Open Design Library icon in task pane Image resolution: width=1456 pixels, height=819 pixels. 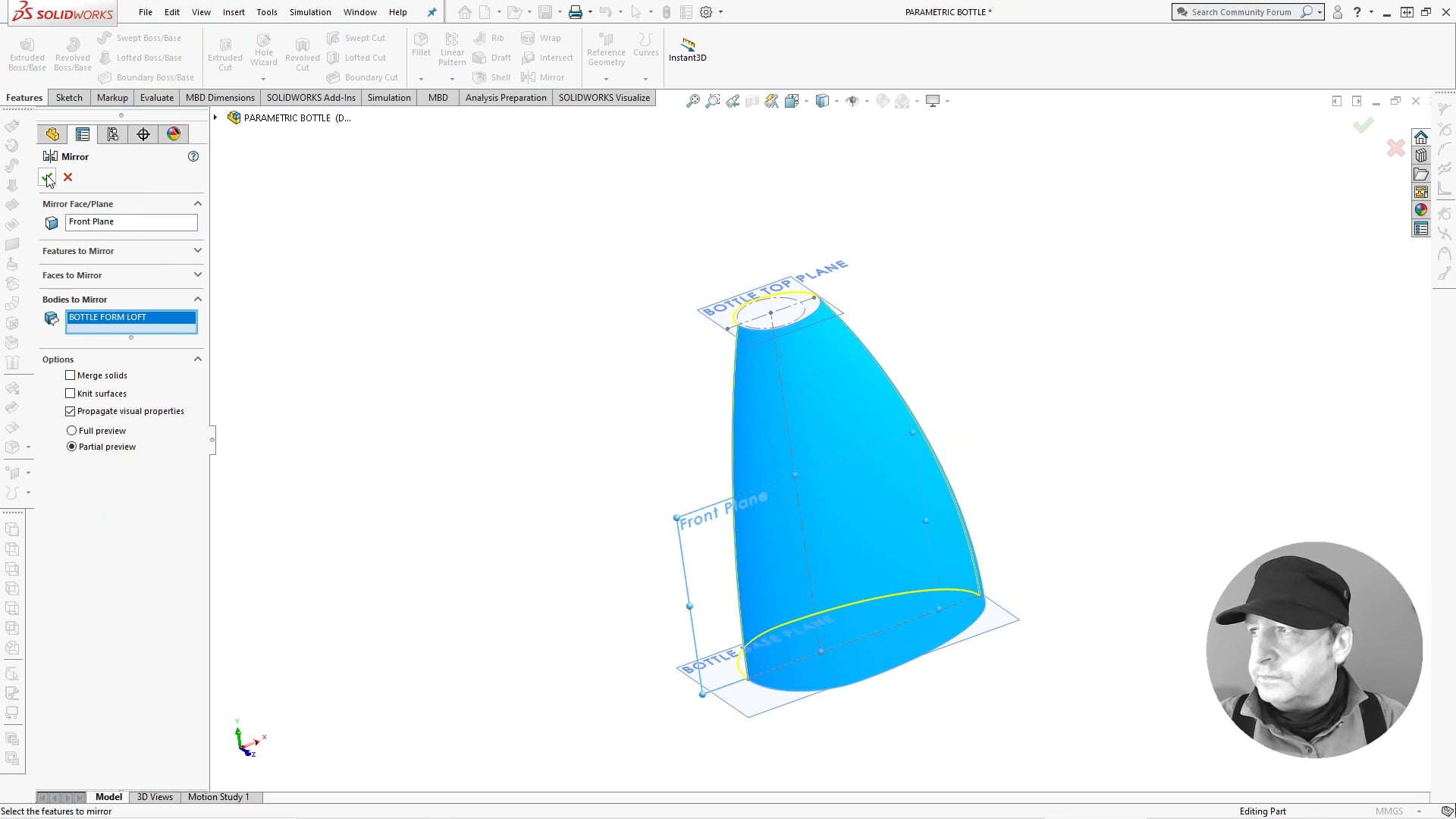(1421, 155)
